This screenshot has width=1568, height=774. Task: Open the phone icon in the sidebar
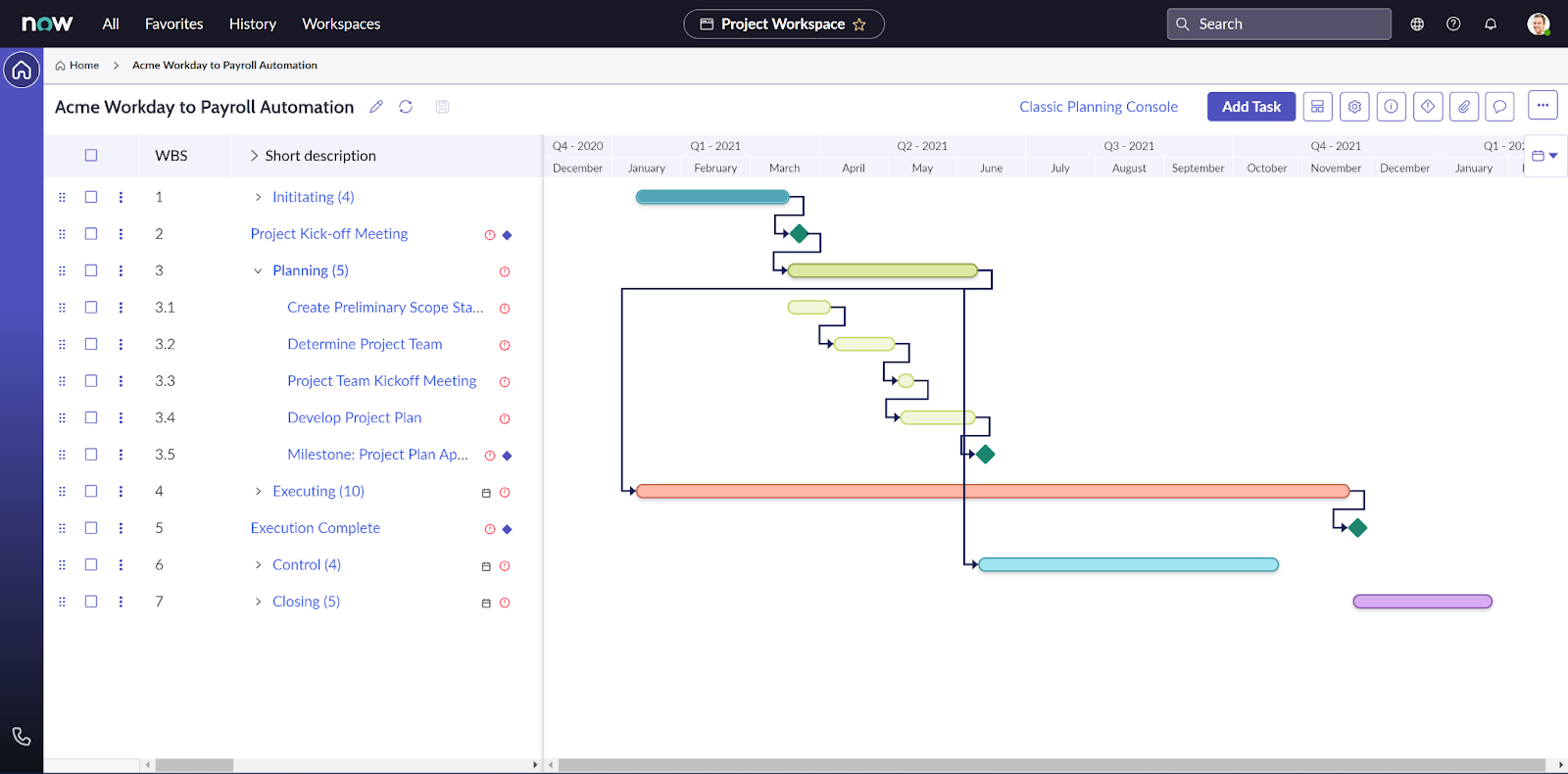(22, 737)
